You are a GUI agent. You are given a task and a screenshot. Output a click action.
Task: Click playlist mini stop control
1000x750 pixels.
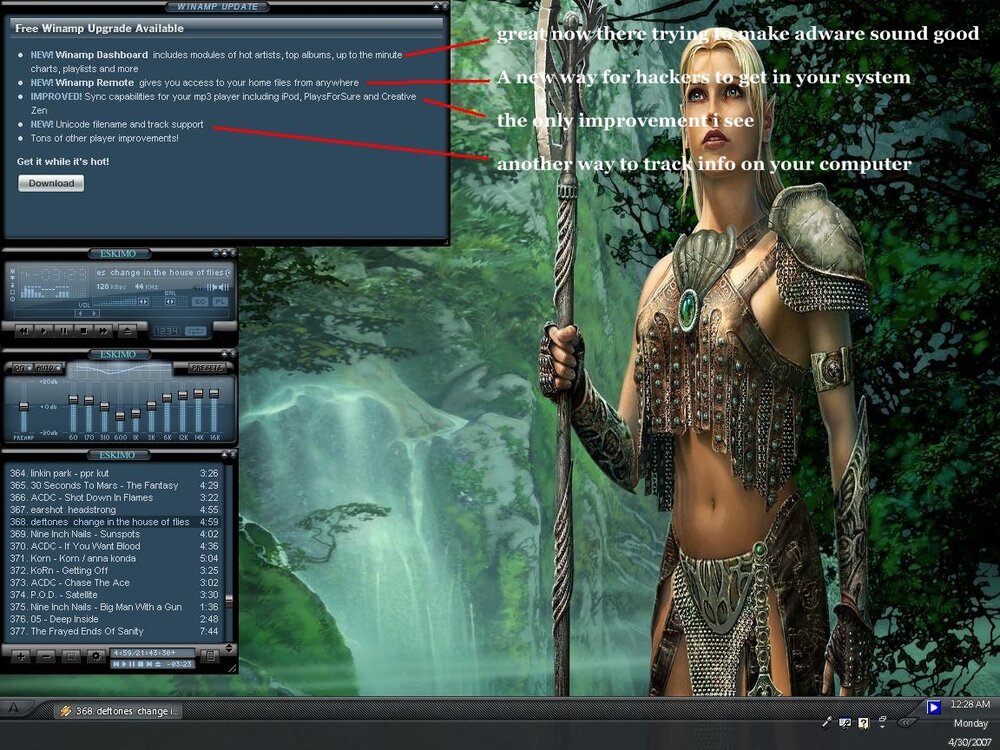pyautogui.click(x=140, y=665)
